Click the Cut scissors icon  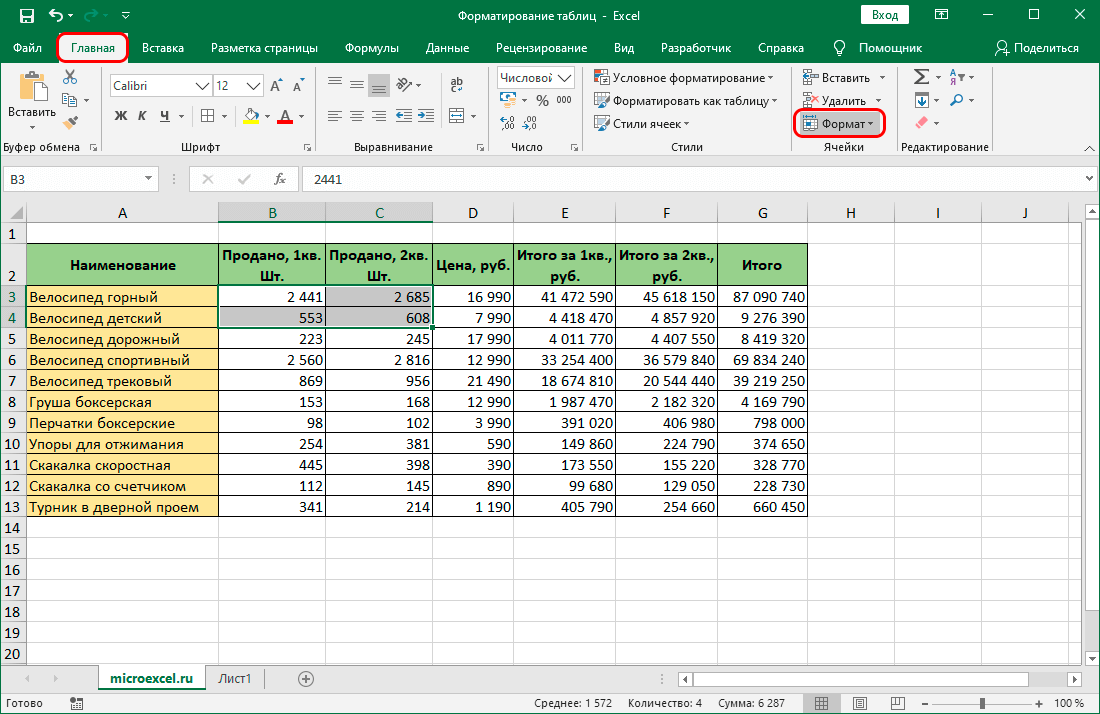click(x=69, y=78)
